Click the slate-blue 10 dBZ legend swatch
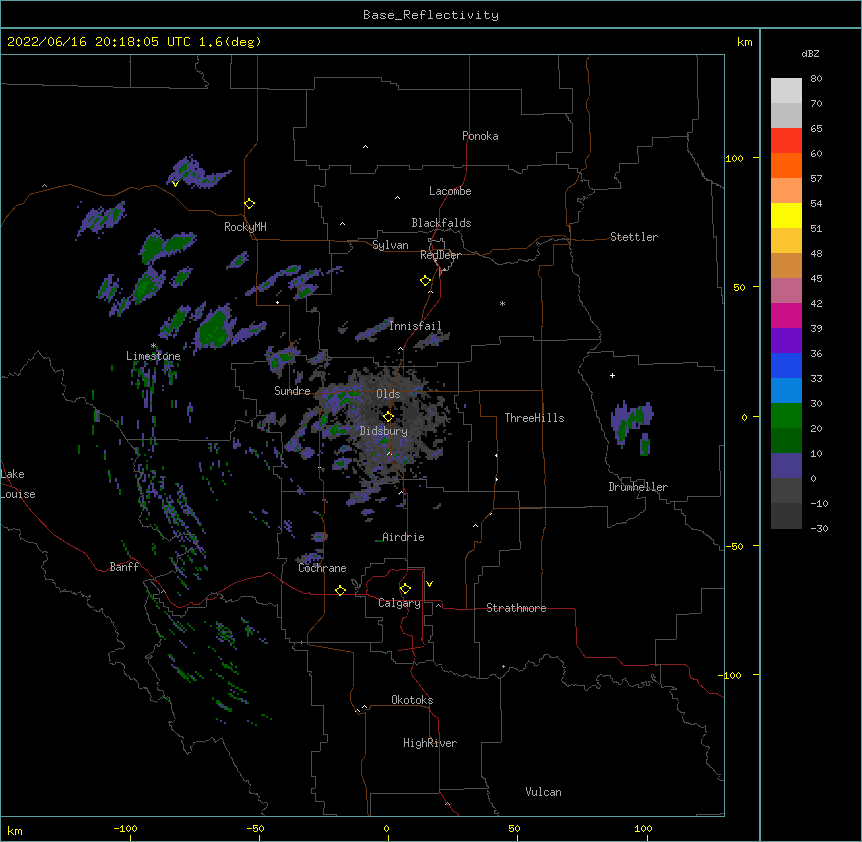The width and height of the screenshot is (862, 842). [786, 466]
